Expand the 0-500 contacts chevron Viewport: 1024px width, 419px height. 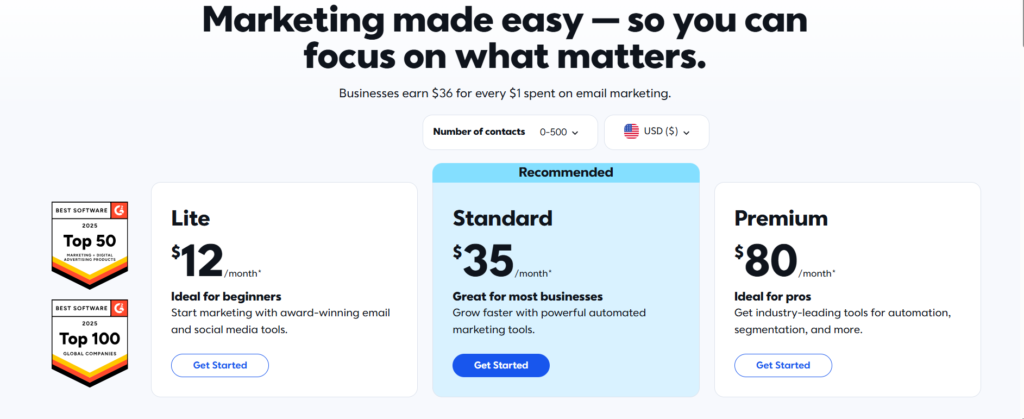point(575,132)
